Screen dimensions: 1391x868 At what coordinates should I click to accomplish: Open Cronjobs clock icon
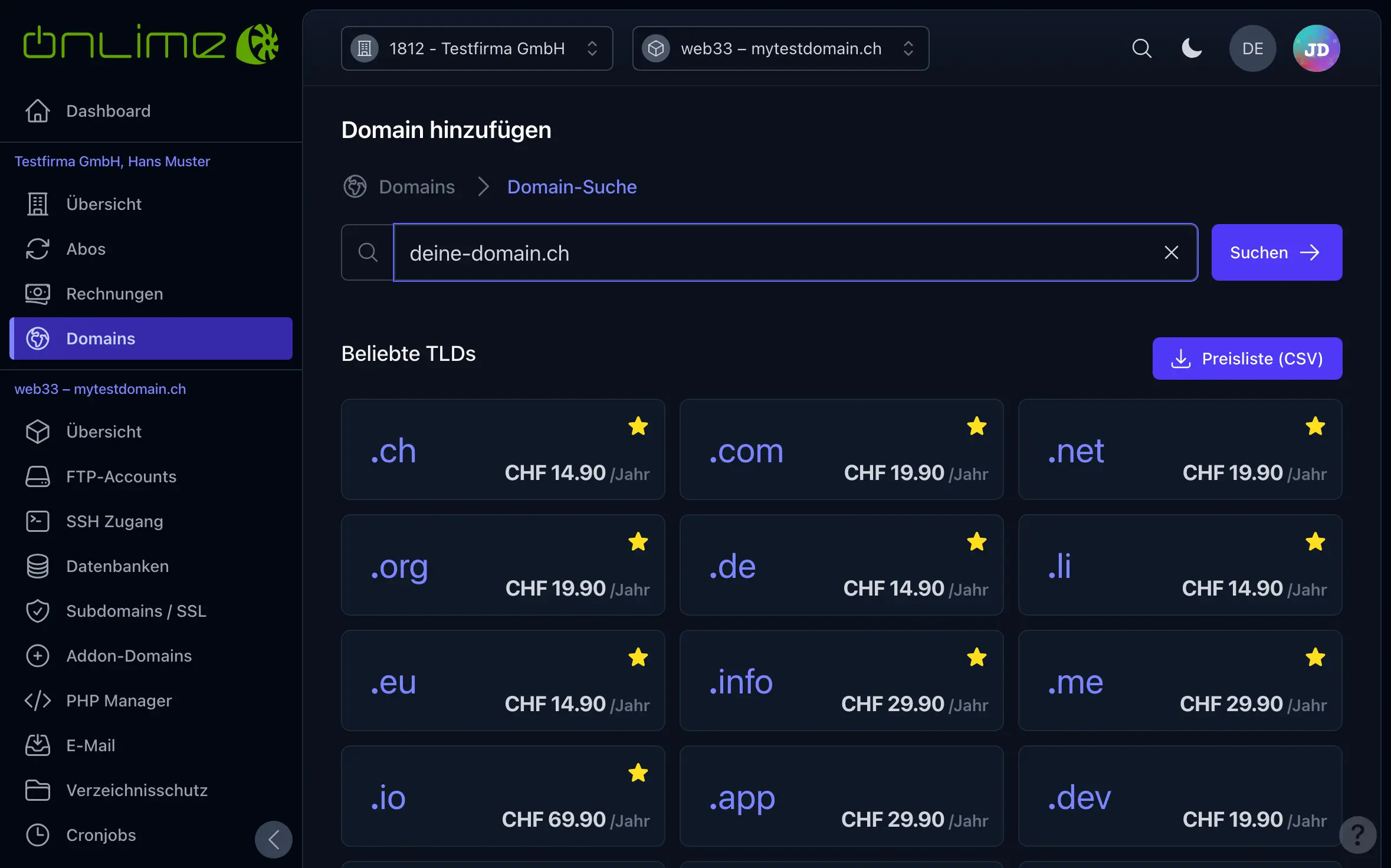pyautogui.click(x=38, y=835)
